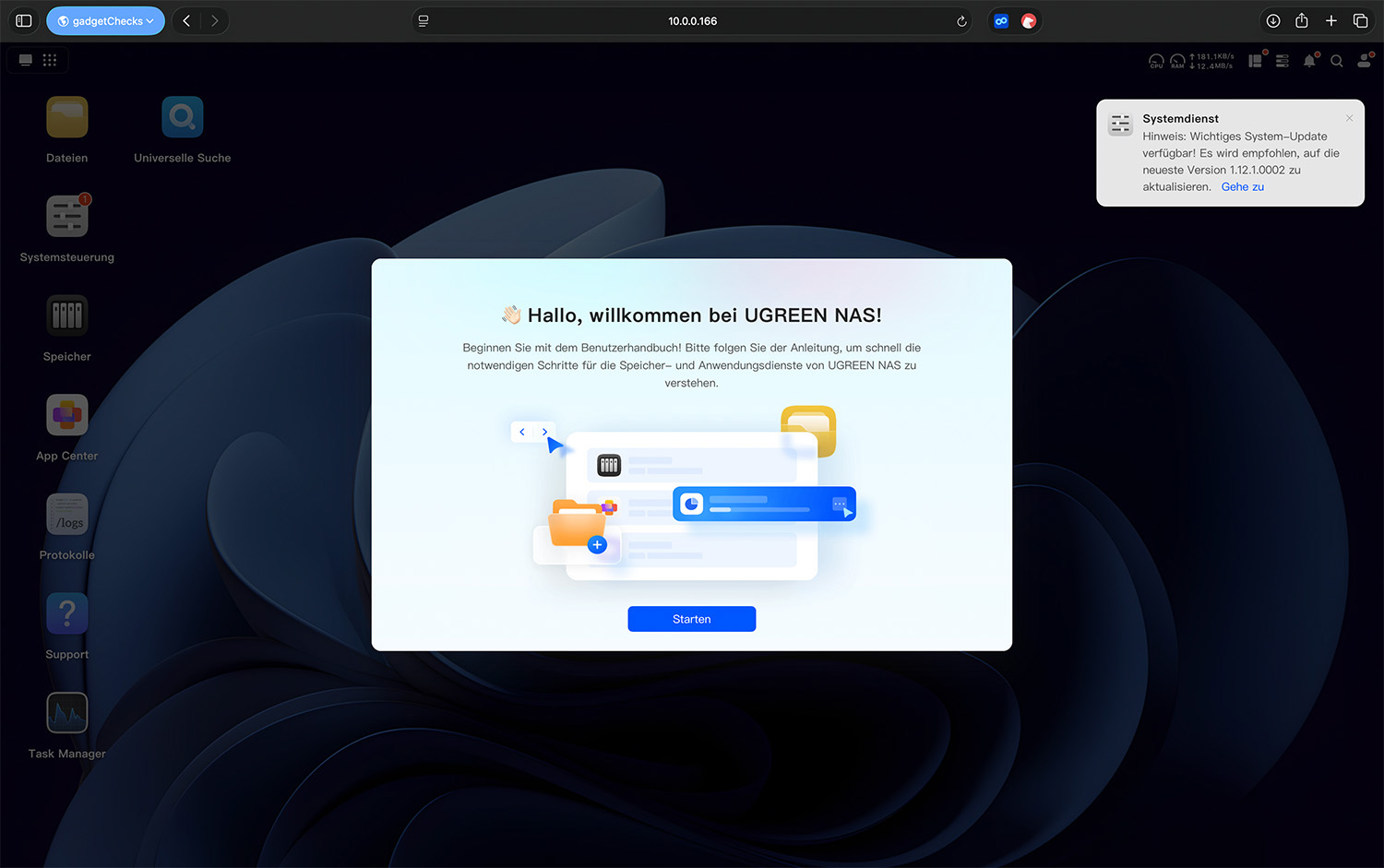1384x868 pixels.
Task: Expand the gadgetChecks profile dropdown
Action: (x=106, y=20)
